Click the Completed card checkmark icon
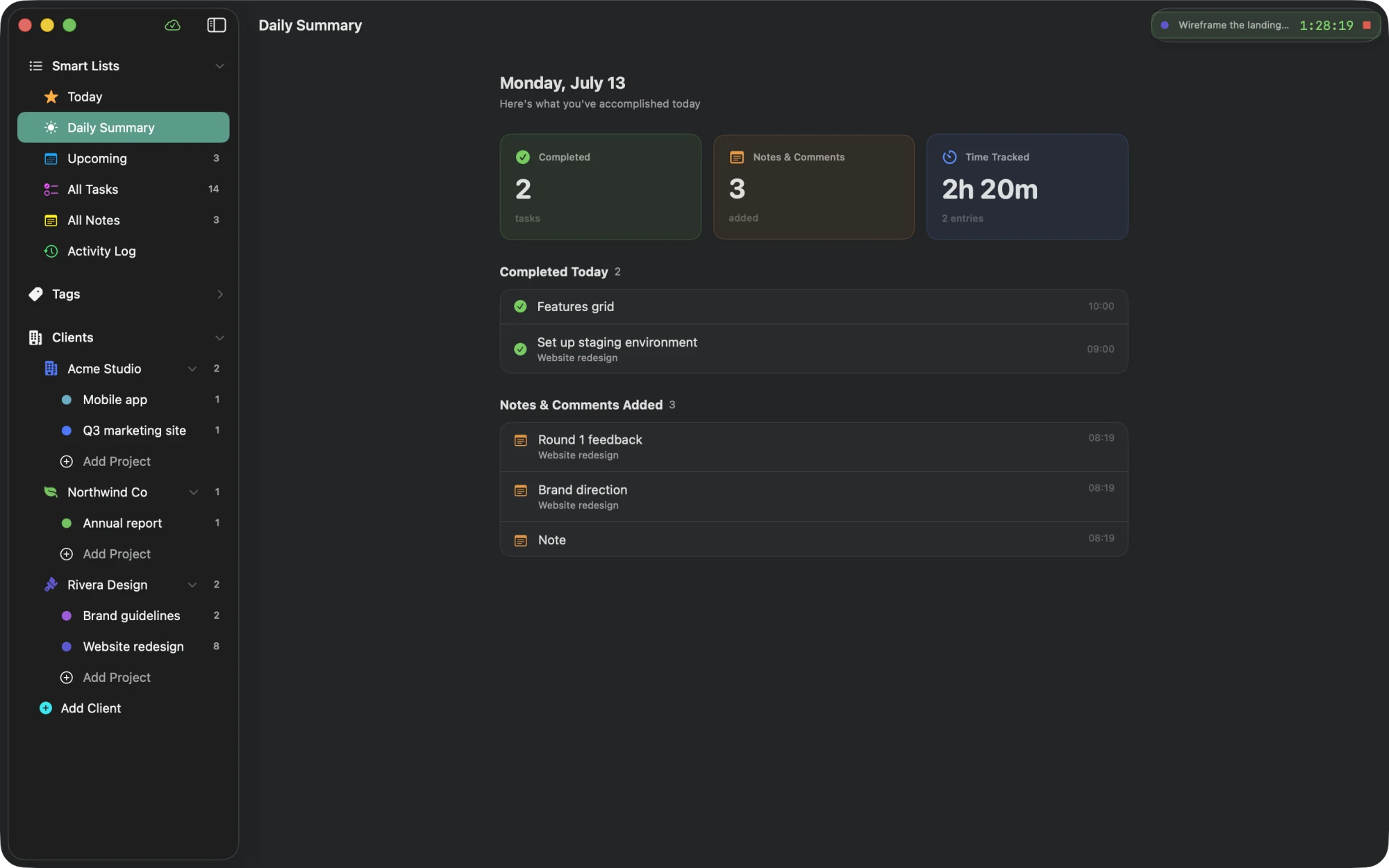Viewport: 1389px width, 868px height. point(523,157)
